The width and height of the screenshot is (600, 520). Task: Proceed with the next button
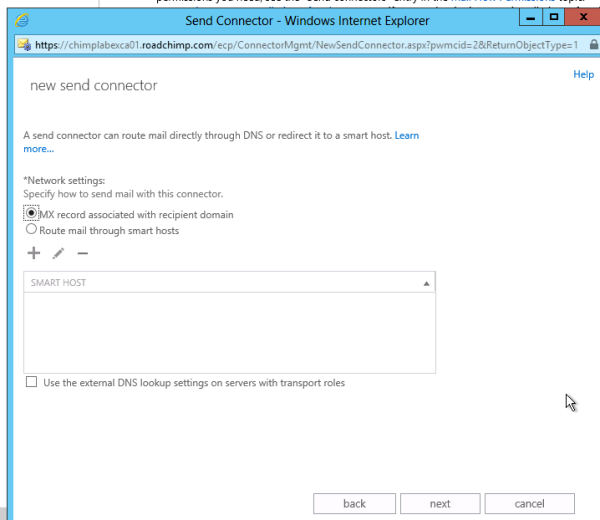[x=440, y=504]
